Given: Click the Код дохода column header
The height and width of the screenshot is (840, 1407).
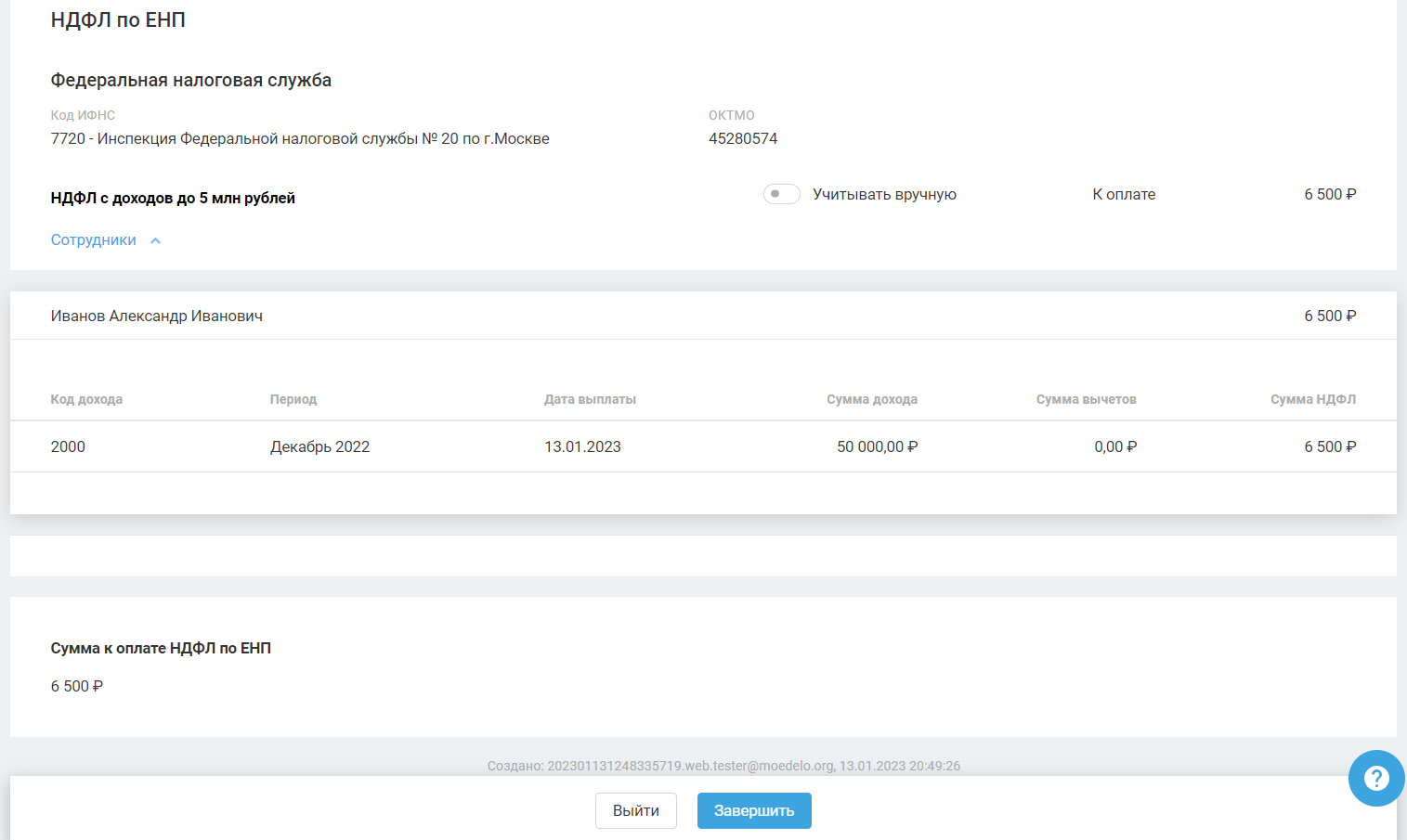Looking at the screenshot, I should click(x=86, y=399).
